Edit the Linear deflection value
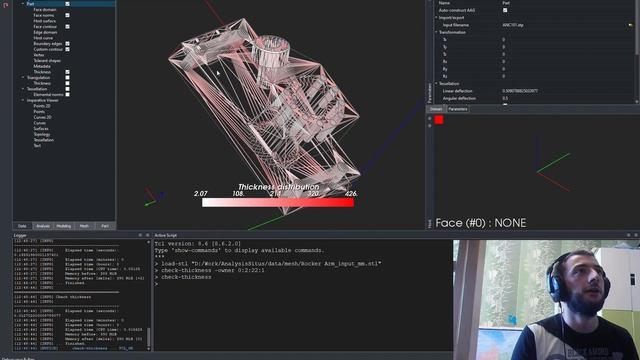This screenshot has width=640, height=360. click(x=567, y=91)
